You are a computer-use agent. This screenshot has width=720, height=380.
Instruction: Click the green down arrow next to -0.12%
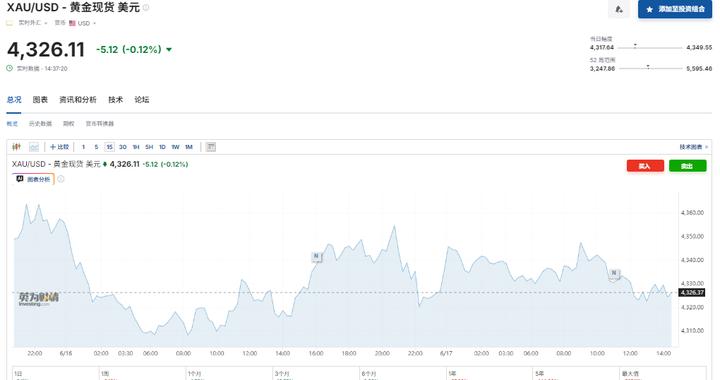(169, 50)
